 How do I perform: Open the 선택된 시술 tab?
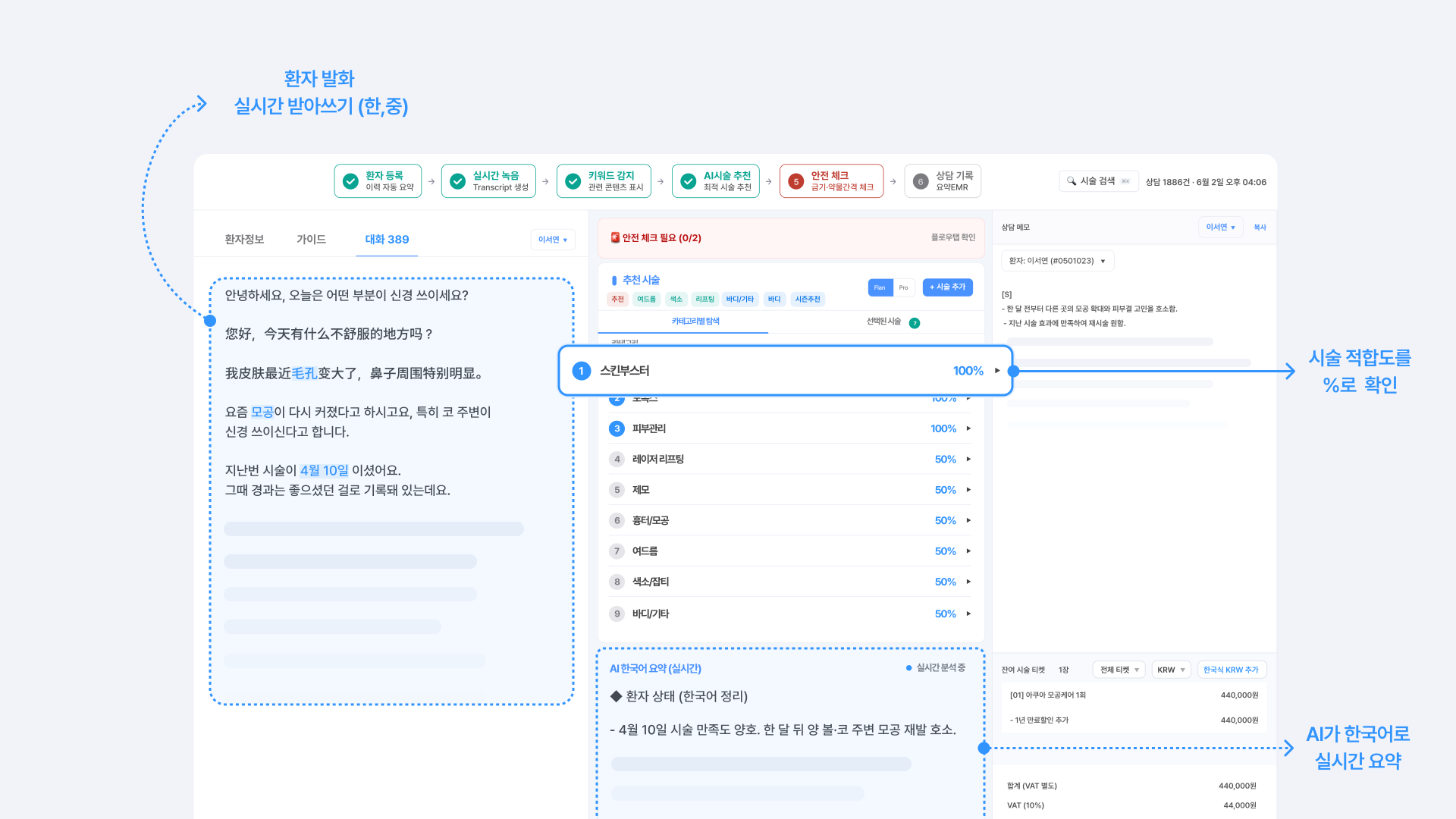pos(883,322)
